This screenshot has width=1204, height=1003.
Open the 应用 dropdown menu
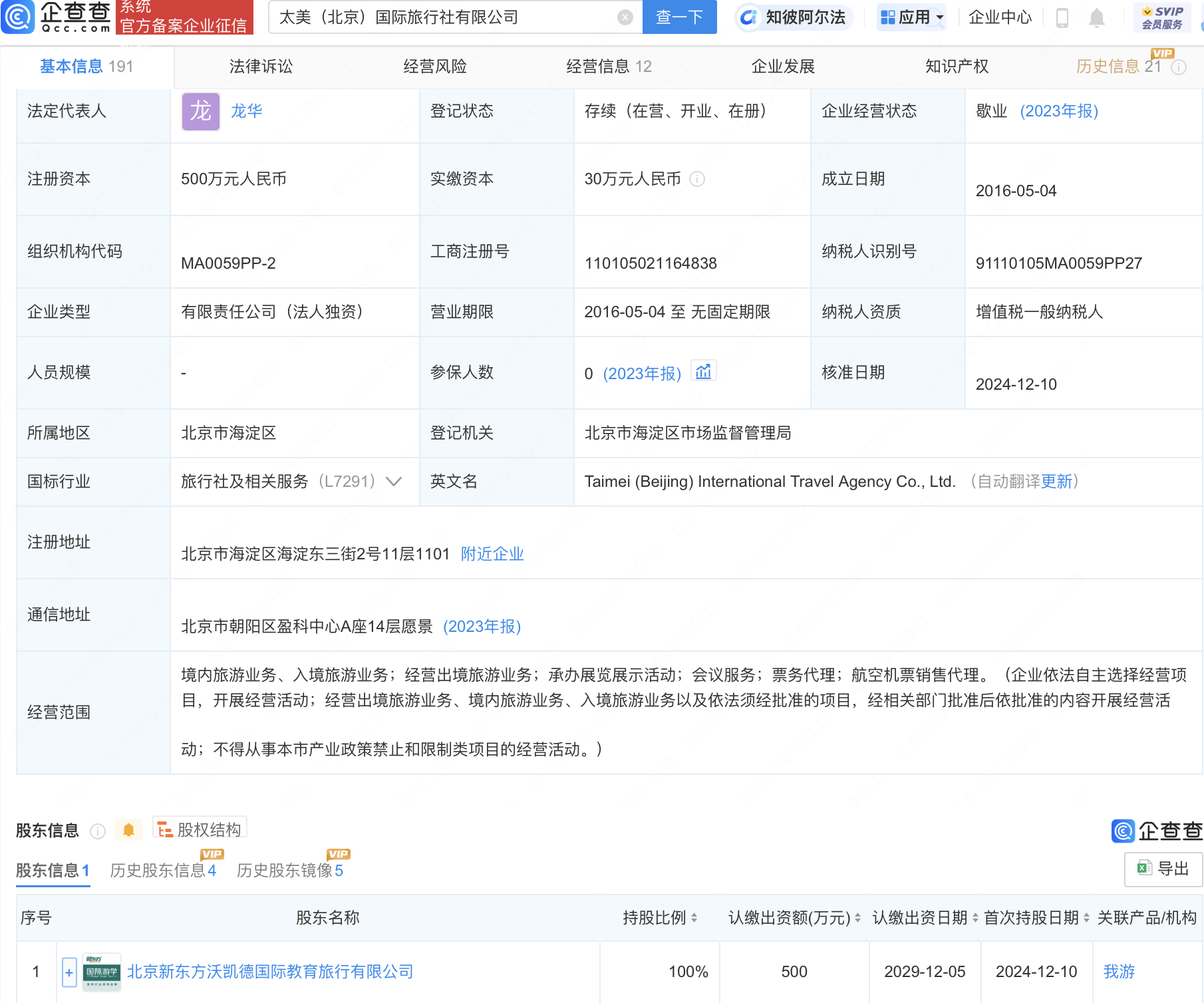click(x=911, y=17)
